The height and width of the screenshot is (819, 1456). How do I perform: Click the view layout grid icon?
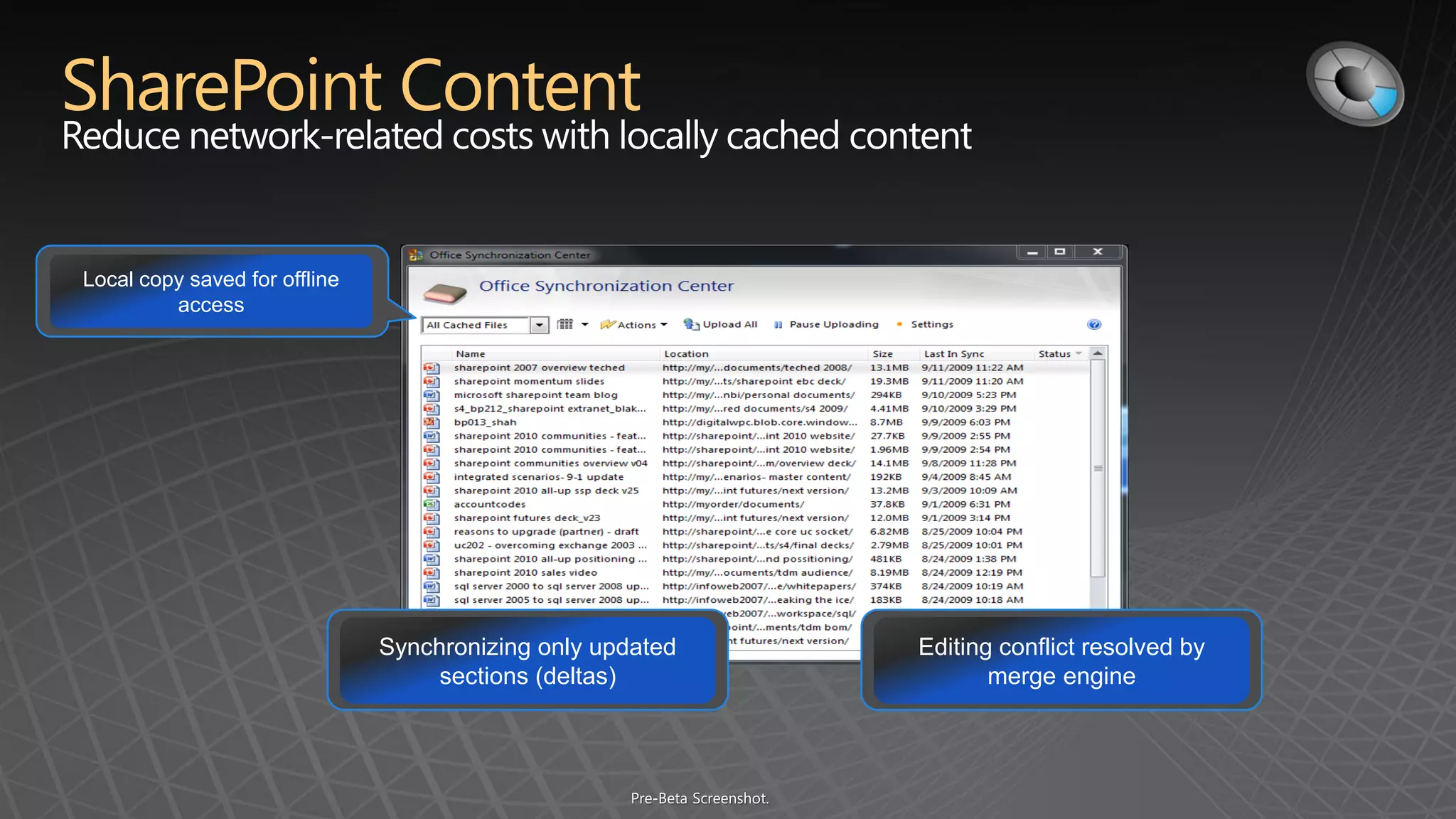pyautogui.click(x=565, y=324)
